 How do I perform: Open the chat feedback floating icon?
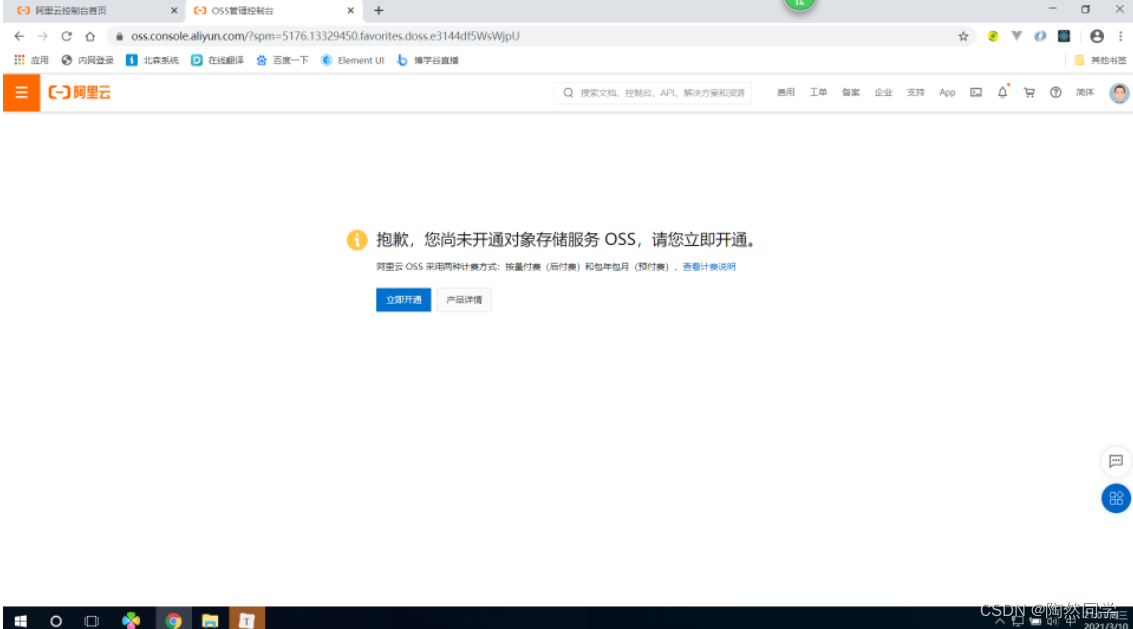tap(1116, 461)
